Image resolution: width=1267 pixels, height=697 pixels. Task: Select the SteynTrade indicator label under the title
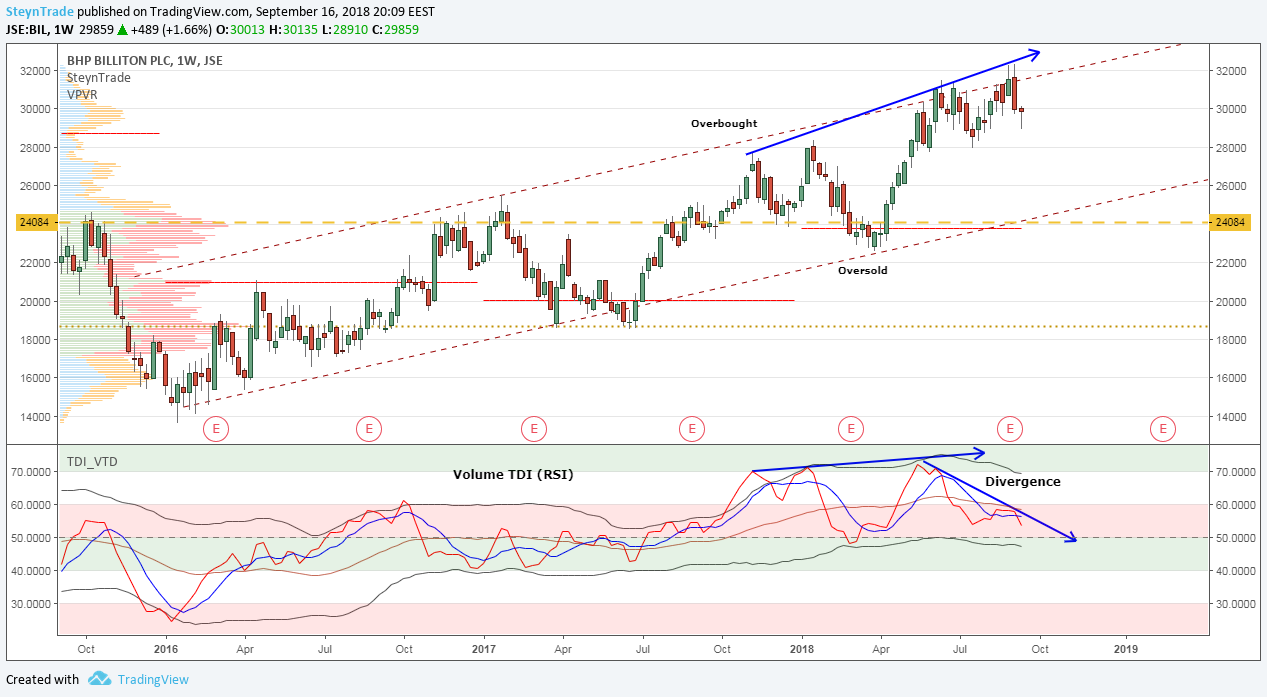(100, 77)
